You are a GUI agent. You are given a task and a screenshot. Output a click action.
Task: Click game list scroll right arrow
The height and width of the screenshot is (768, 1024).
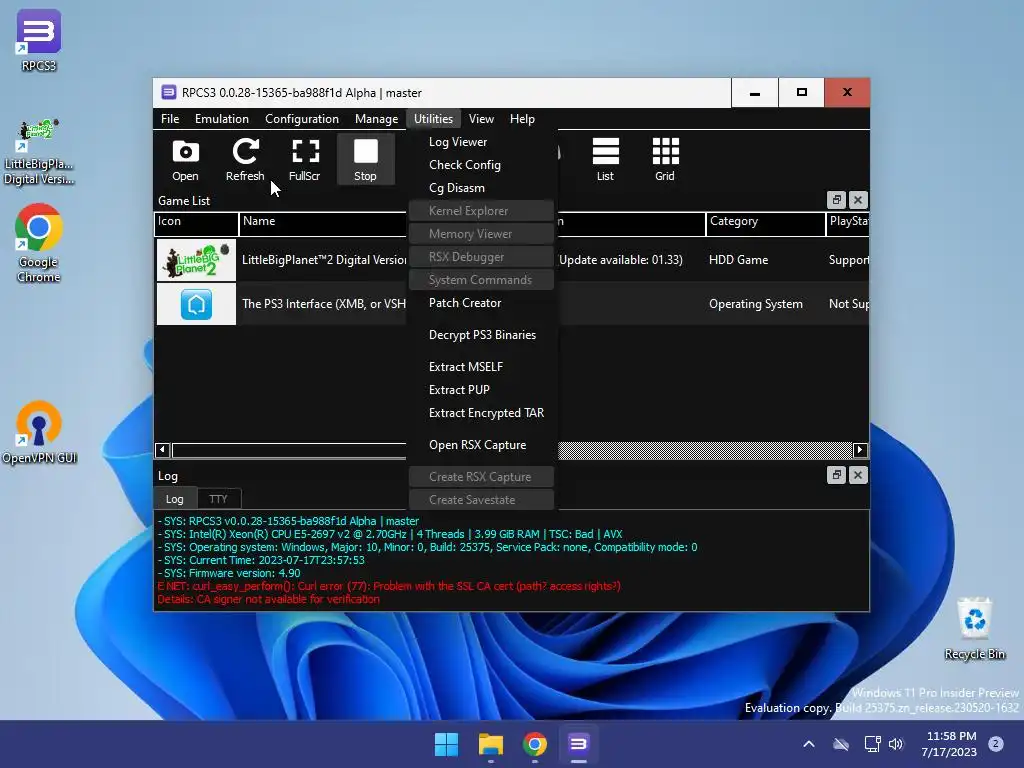pyautogui.click(x=860, y=450)
